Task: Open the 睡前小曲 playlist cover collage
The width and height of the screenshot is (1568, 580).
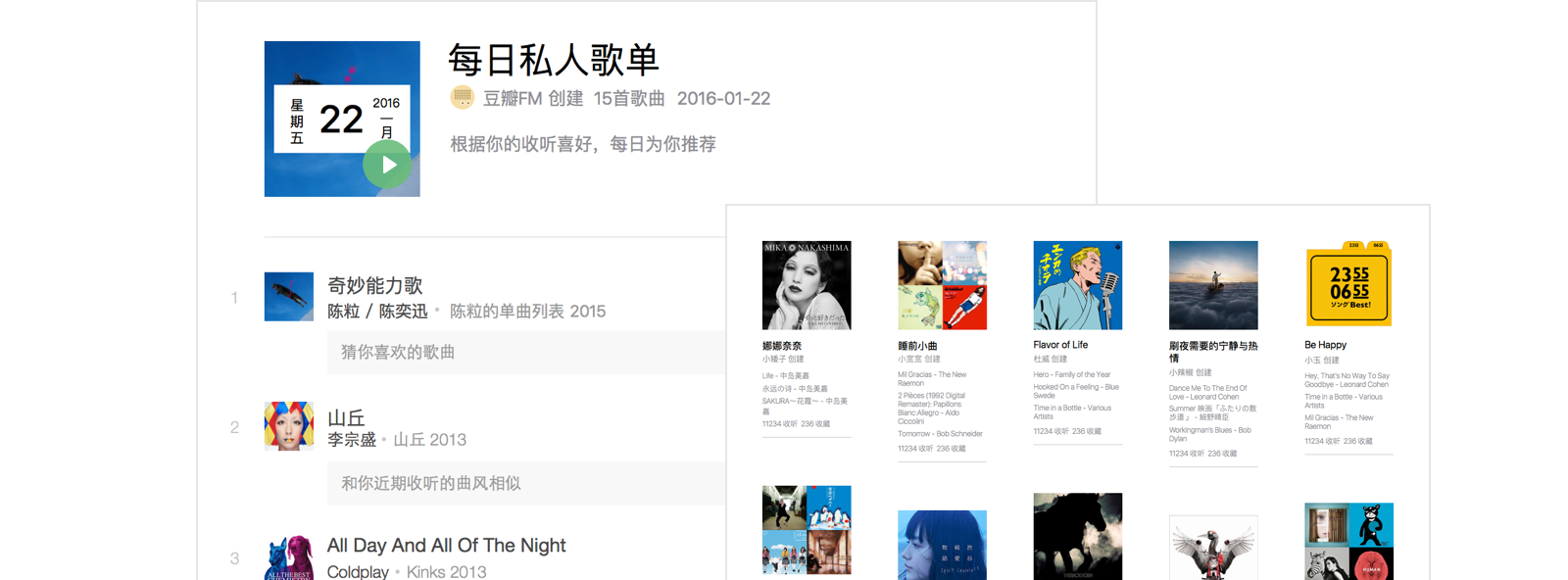Action: 942,285
